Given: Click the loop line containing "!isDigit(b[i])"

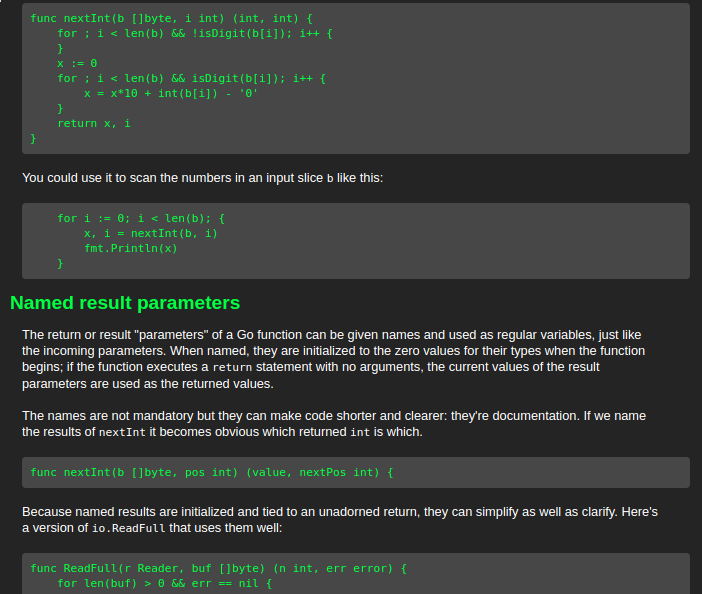Looking at the screenshot, I should (194, 33).
